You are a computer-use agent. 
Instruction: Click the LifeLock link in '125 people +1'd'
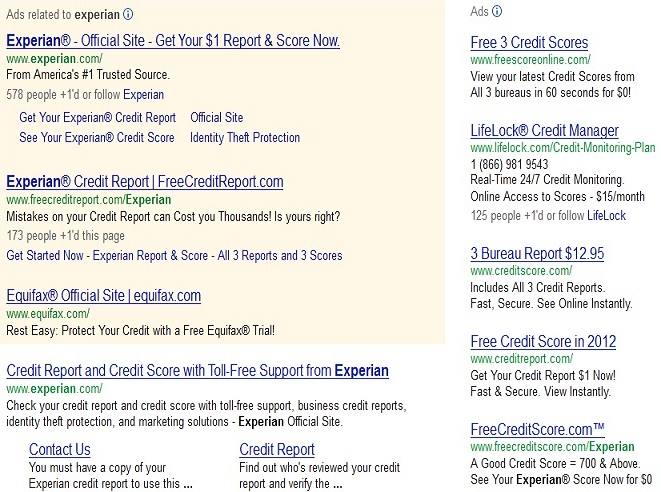(x=607, y=216)
